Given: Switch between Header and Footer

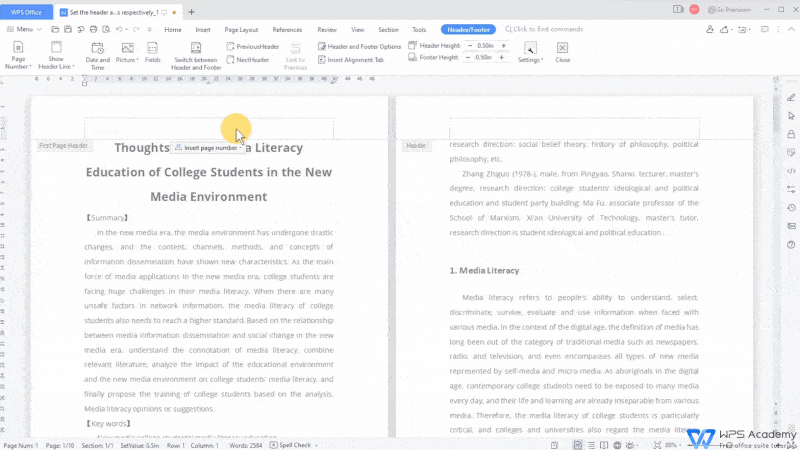Looking at the screenshot, I should tap(196, 55).
